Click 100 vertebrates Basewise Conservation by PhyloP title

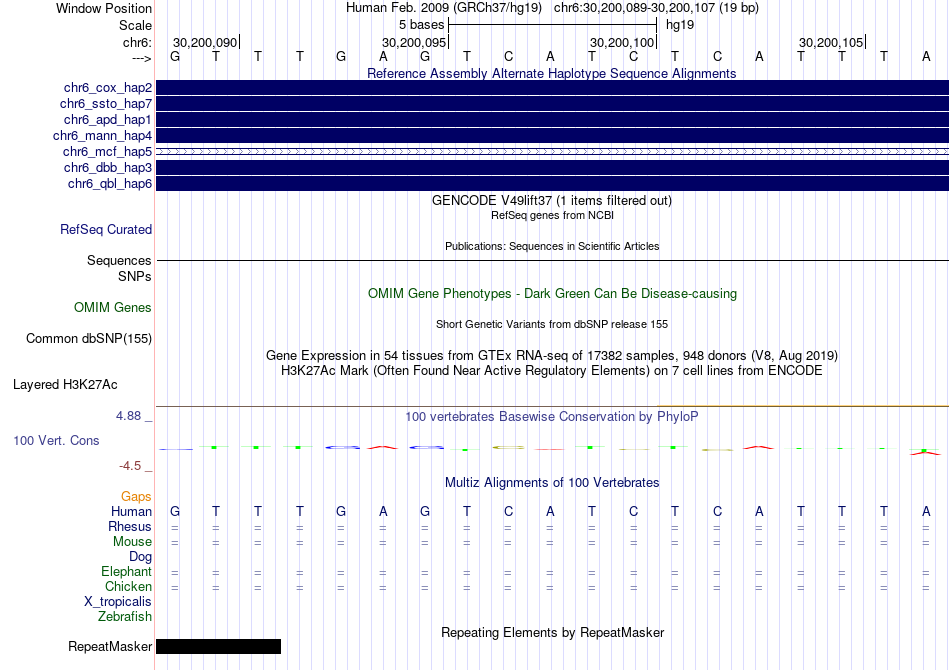552,417
